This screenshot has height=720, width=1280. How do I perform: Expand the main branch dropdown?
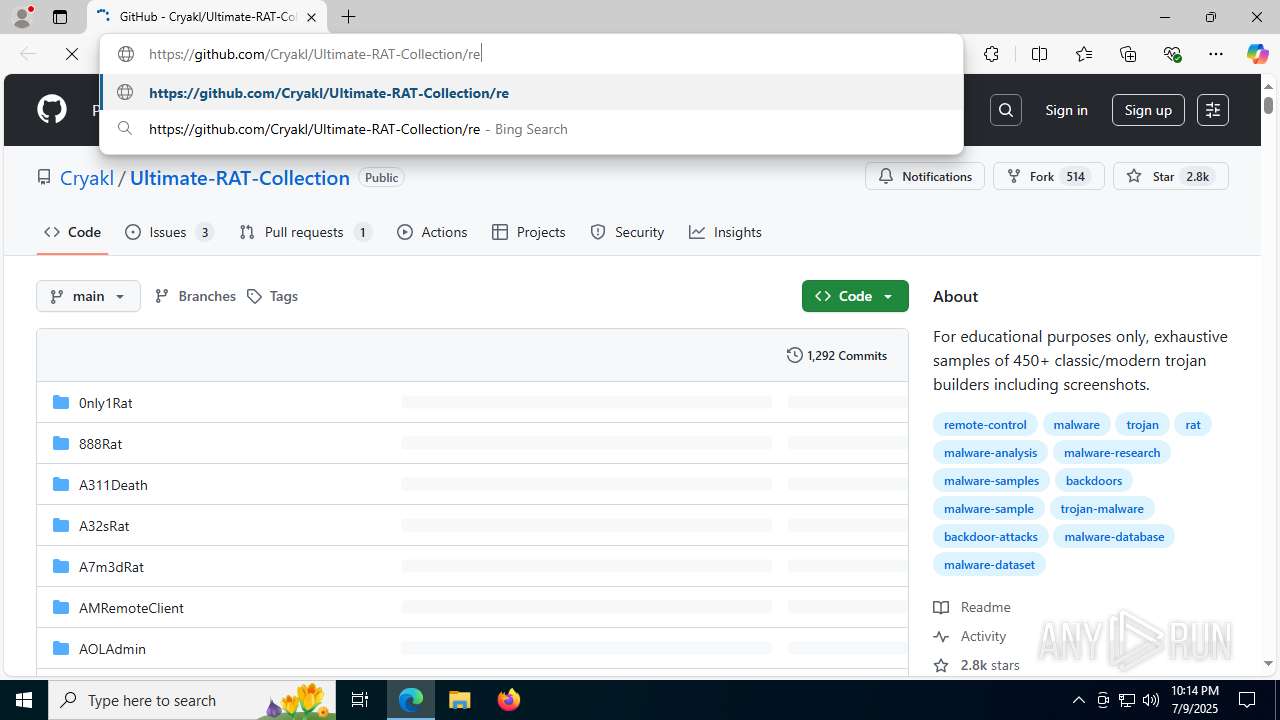click(88, 296)
